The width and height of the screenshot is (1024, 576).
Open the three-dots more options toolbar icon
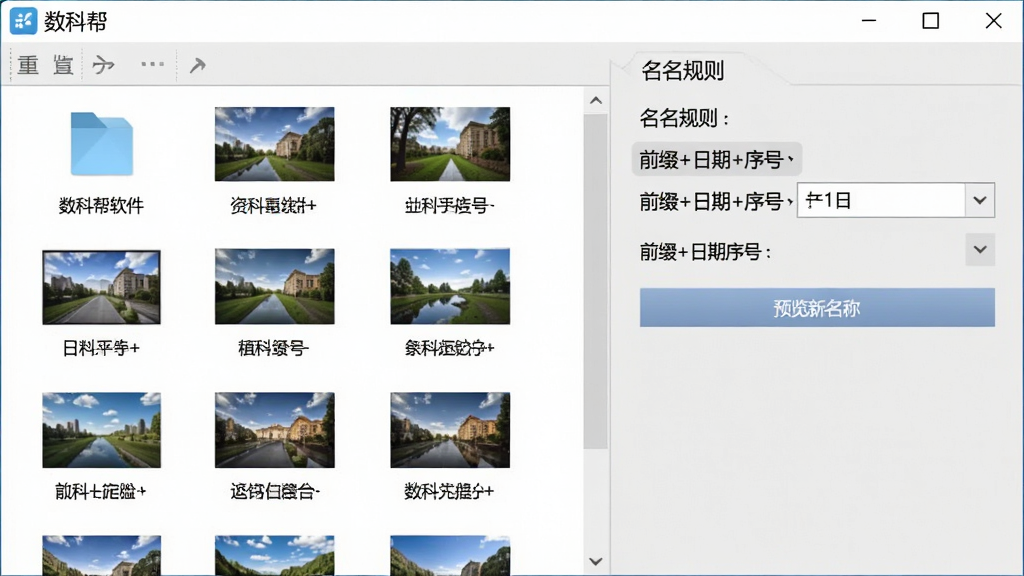click(152, 64)
